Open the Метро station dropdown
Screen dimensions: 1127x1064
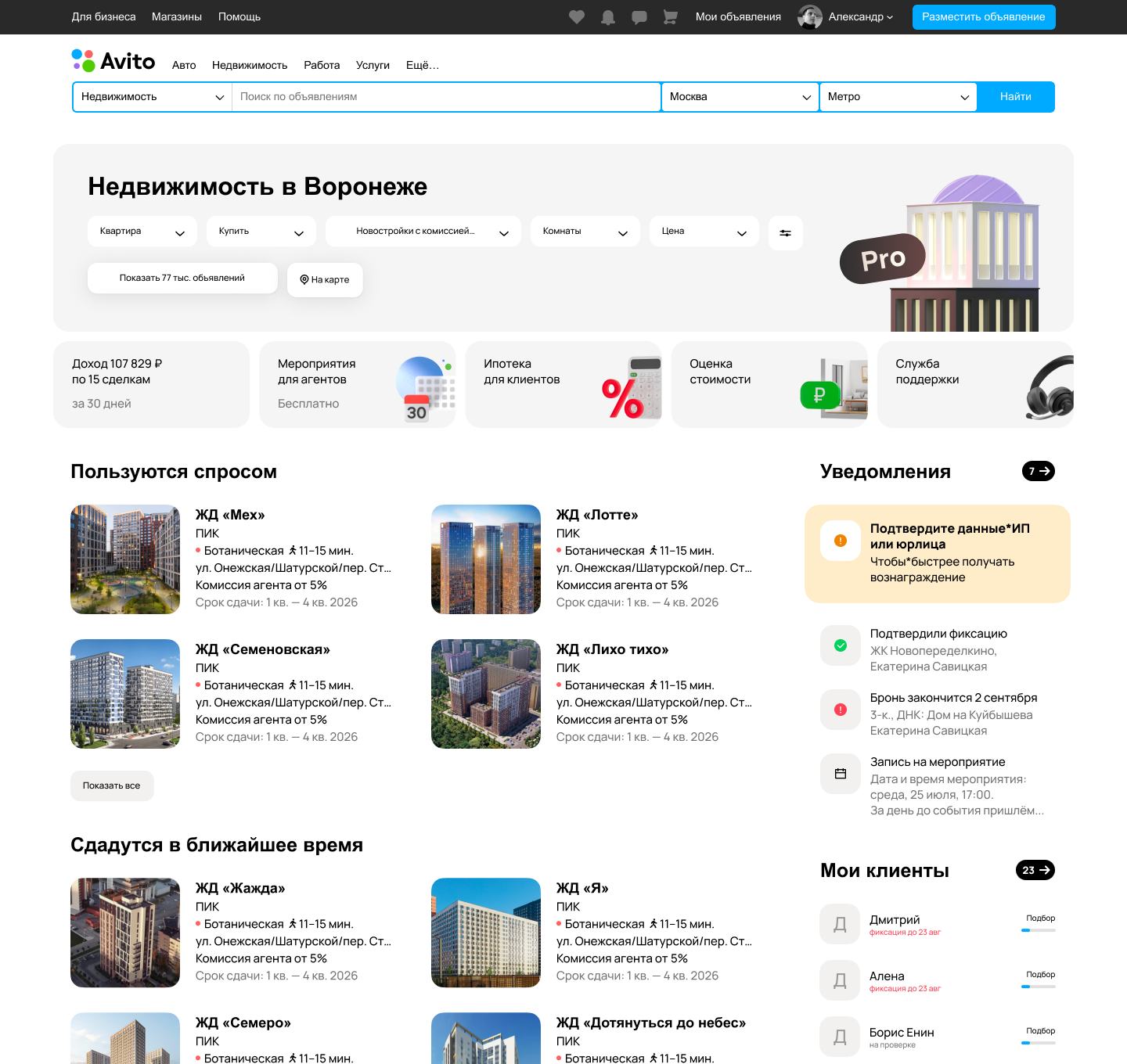898,97
